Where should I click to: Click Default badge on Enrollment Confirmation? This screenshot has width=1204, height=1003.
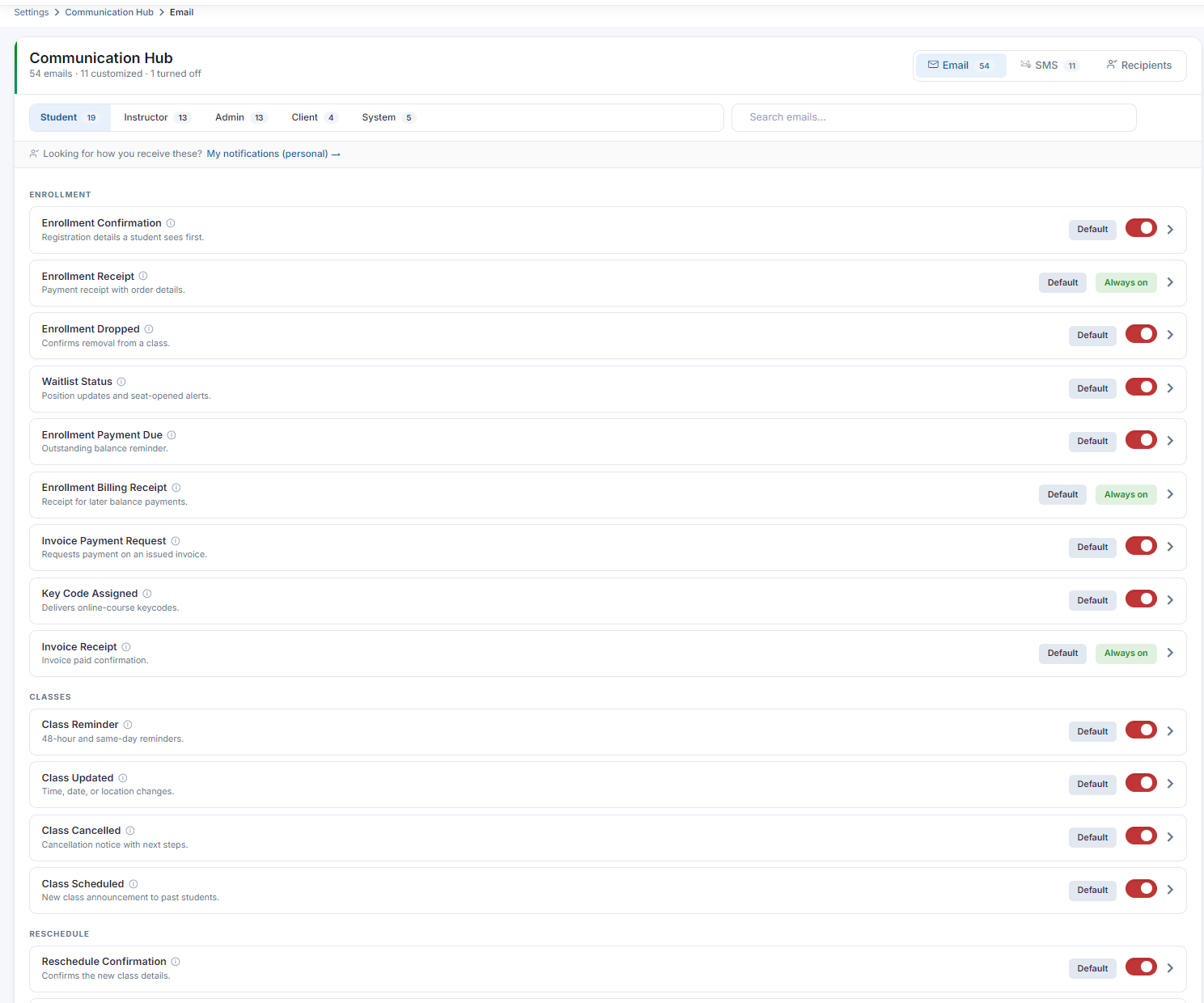tap(1092, 230)
